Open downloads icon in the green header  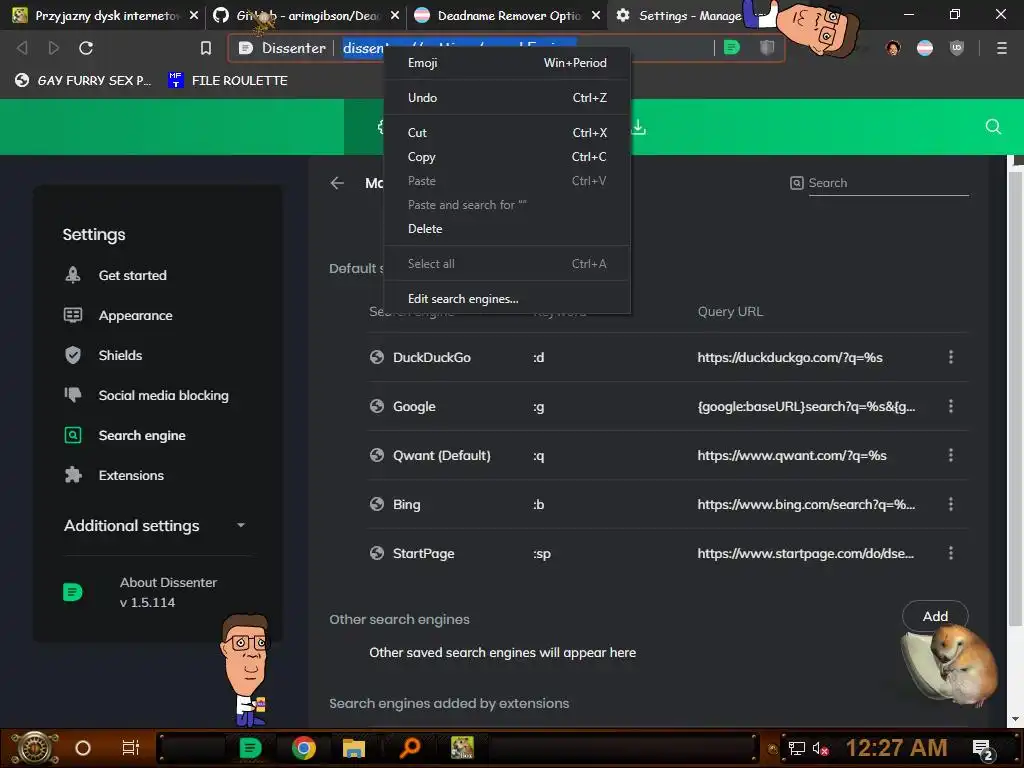tap(639, 127)
